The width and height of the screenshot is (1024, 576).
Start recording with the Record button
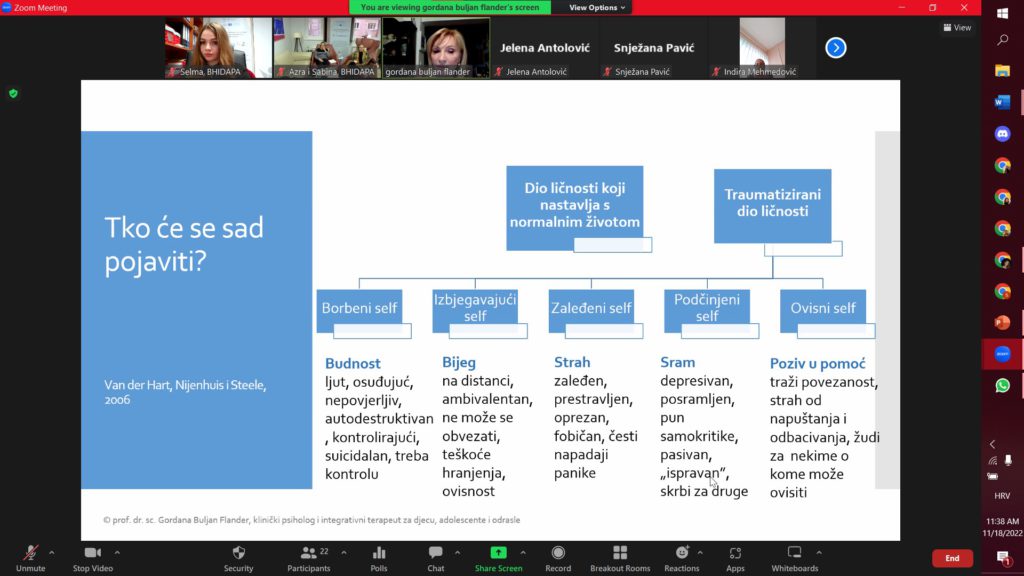pyautogui.click(x=558, y=557)
